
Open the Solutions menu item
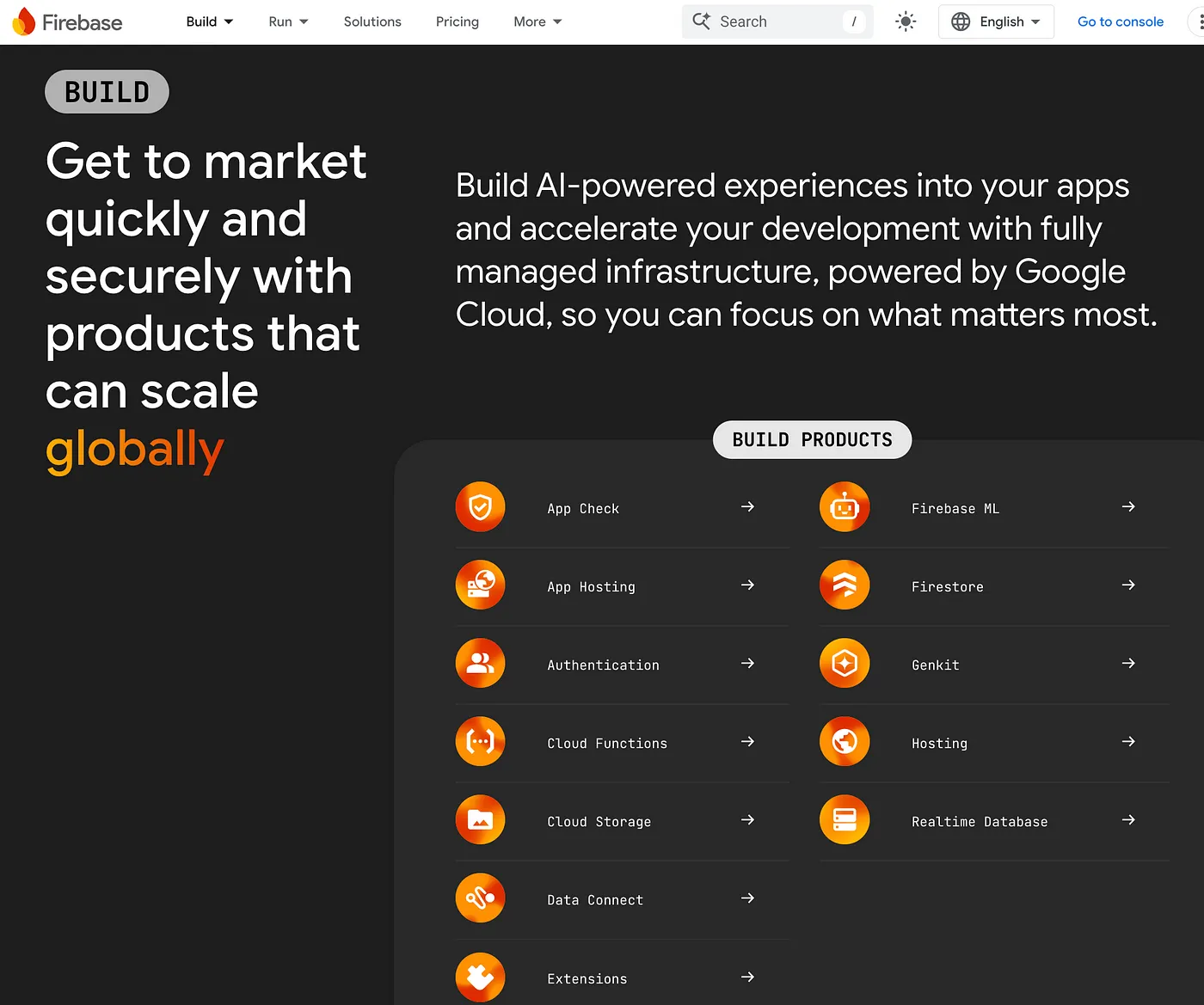(372, 21)
